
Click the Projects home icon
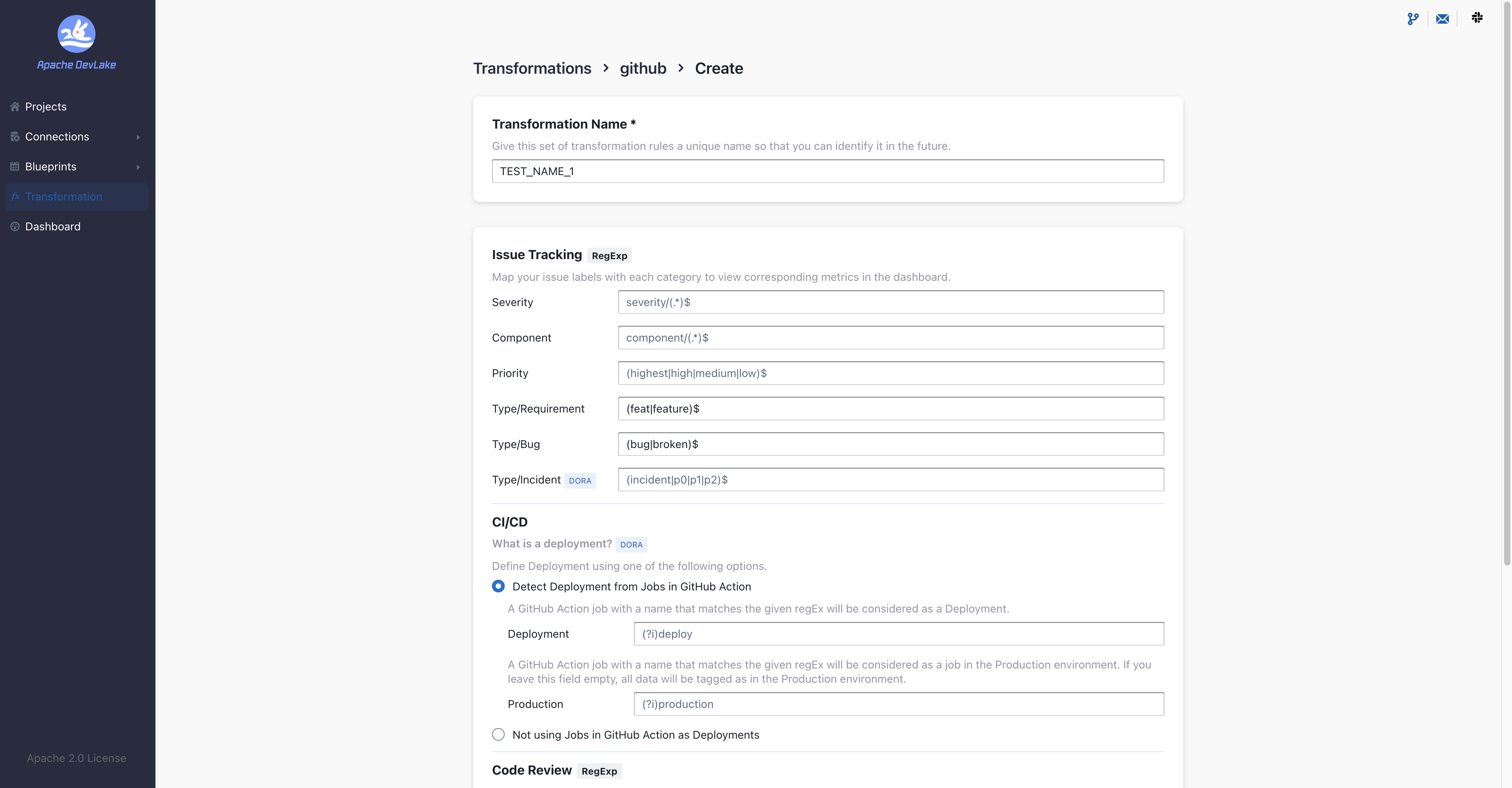(x=15, y=106)
